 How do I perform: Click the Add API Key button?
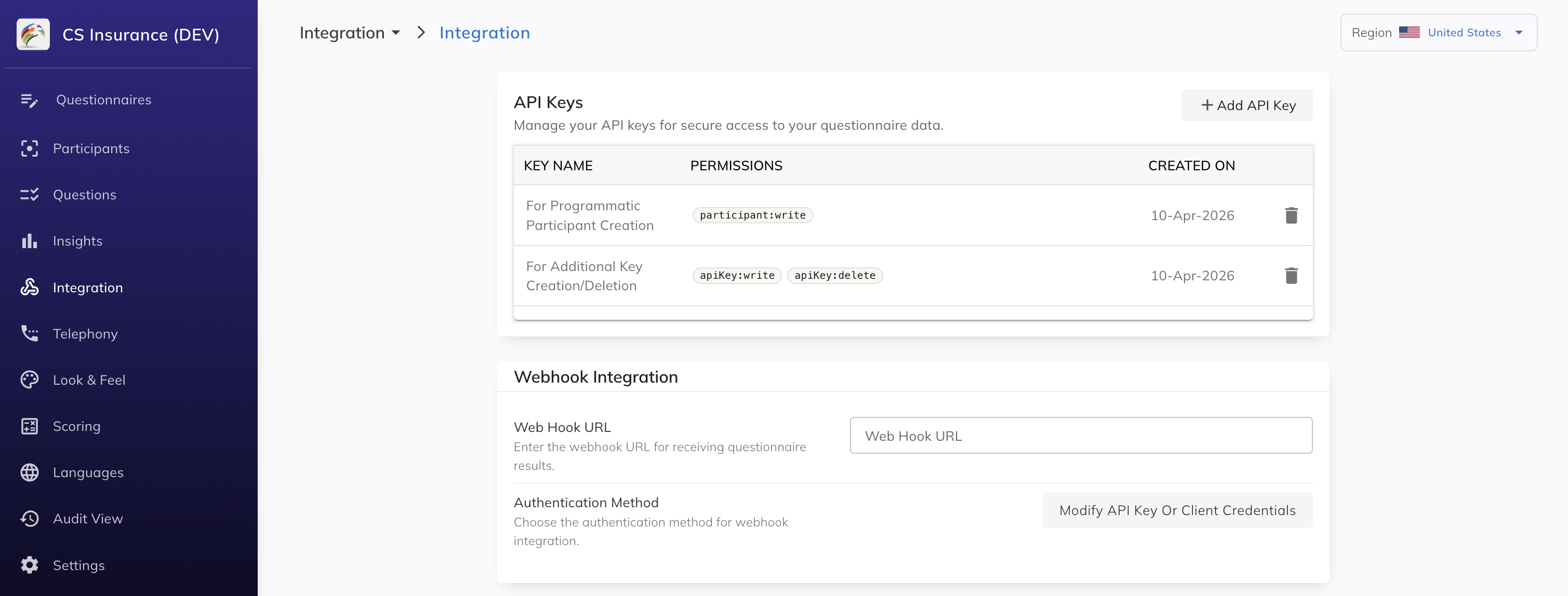point(1246,105)
